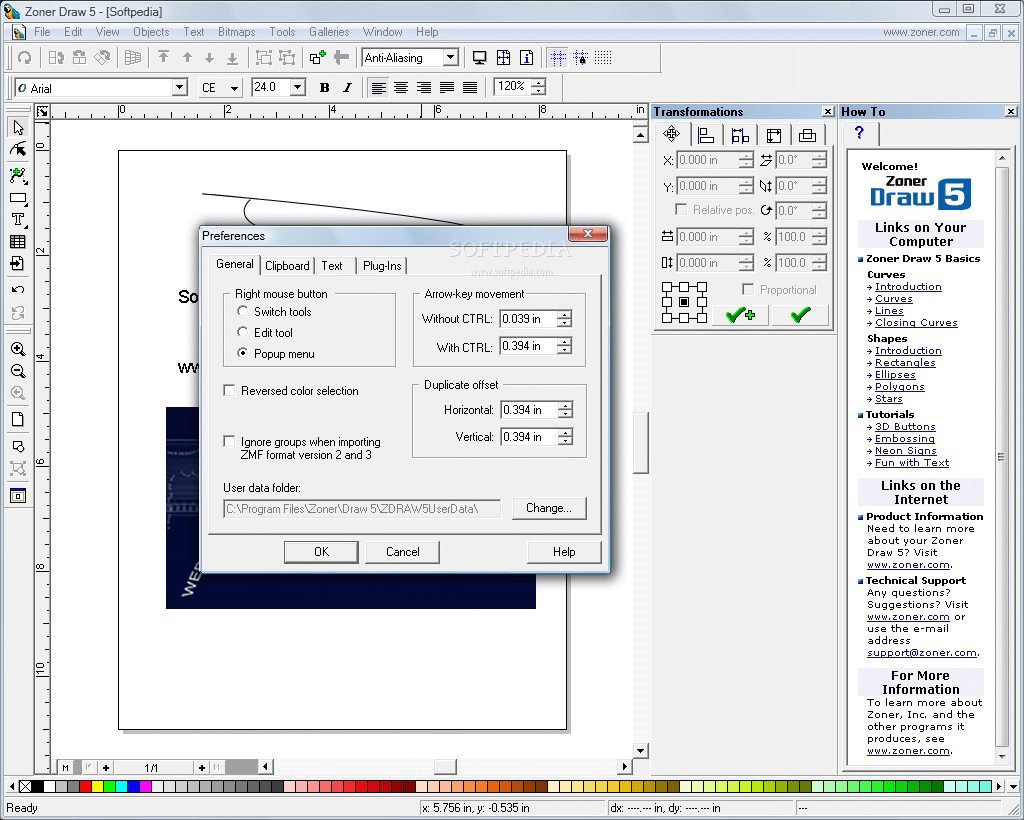Click the Bold B formatting icon
Screen dimensions: 1024x820
click(x=325, y=87)
